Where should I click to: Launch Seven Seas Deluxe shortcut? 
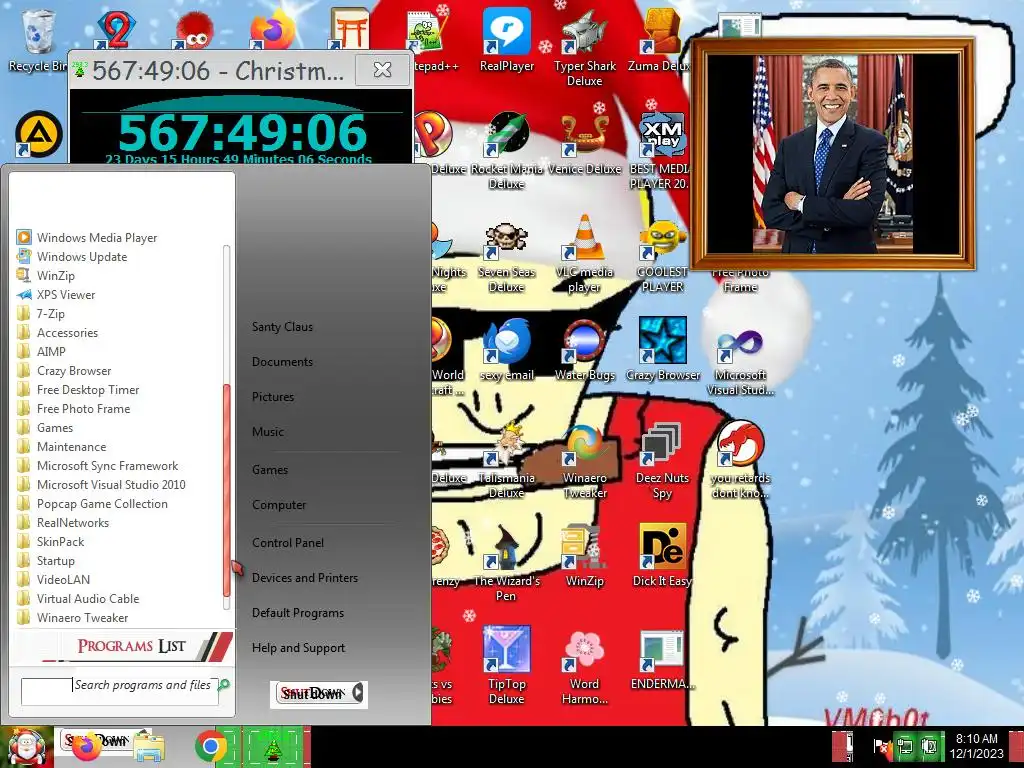(507, 256)
